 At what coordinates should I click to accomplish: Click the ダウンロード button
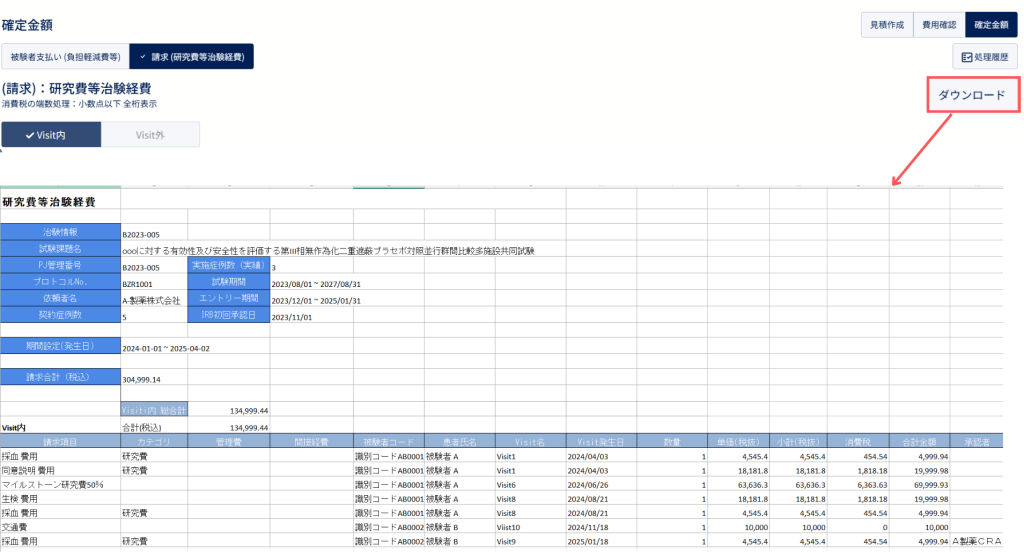pyautogui.click(x=972, y=95)
